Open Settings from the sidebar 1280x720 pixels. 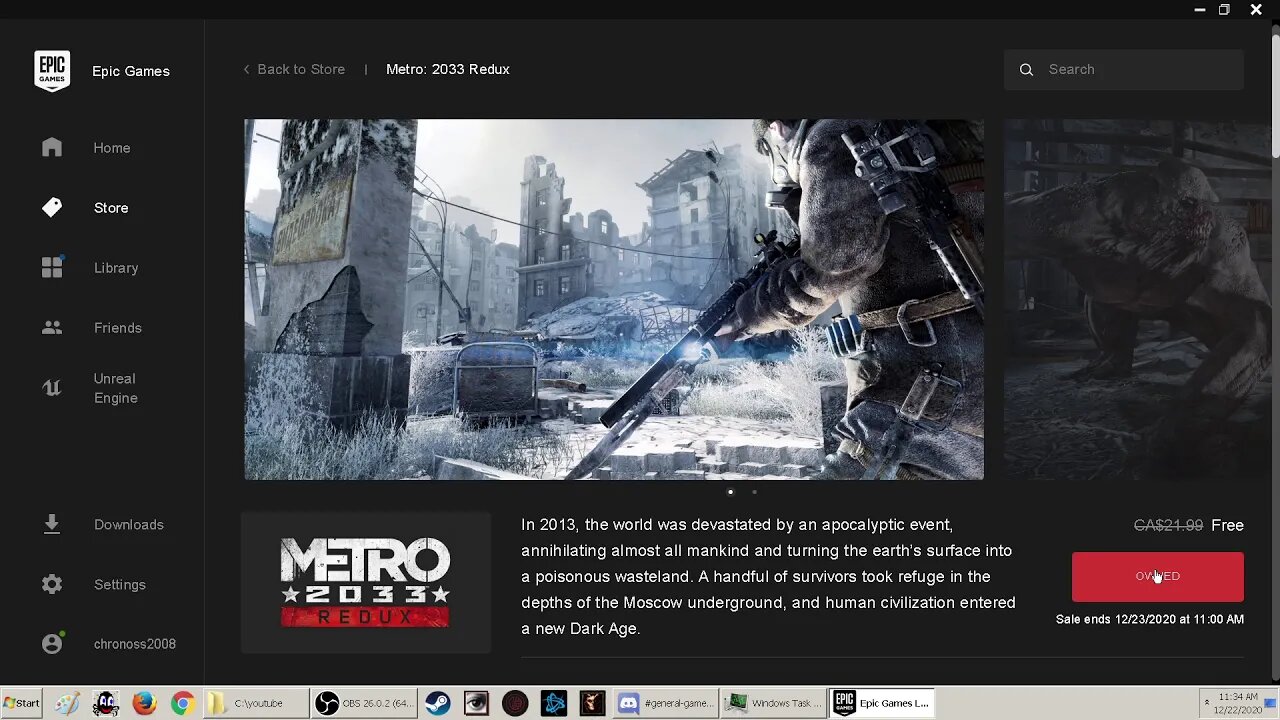tap(120, 584)
